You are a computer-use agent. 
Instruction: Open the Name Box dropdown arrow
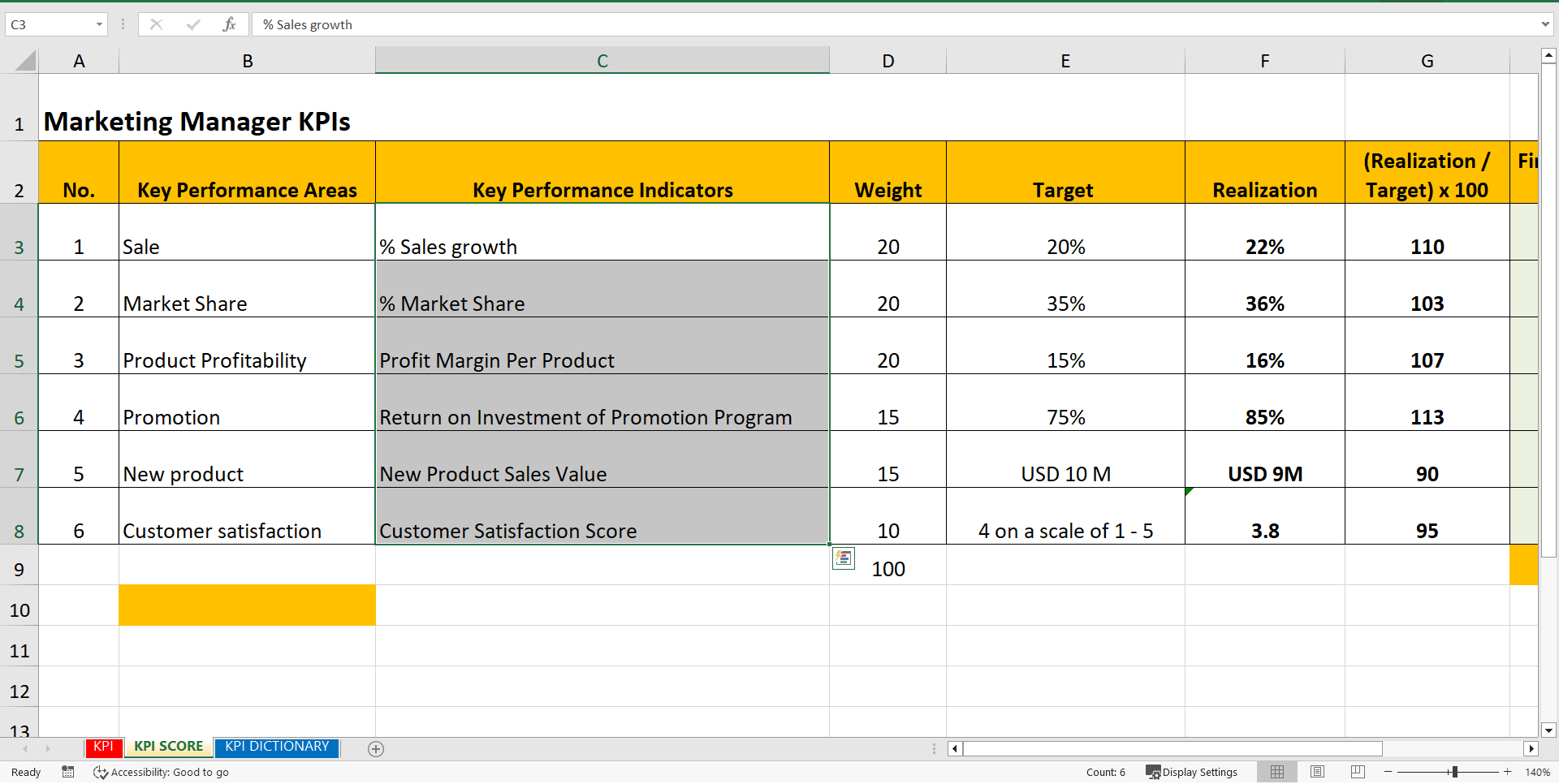(x=99, y=24)
